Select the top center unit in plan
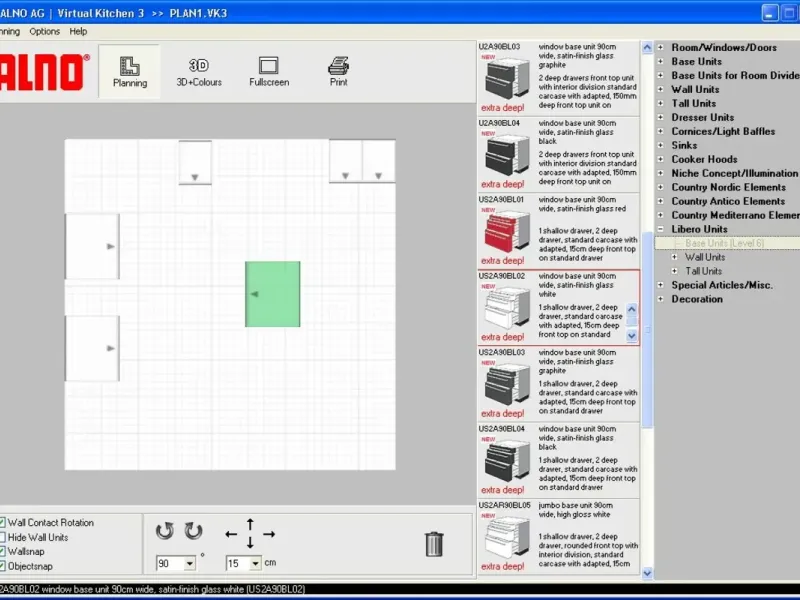The height and width of the screenshot is (600, 800). coord(195,162)
